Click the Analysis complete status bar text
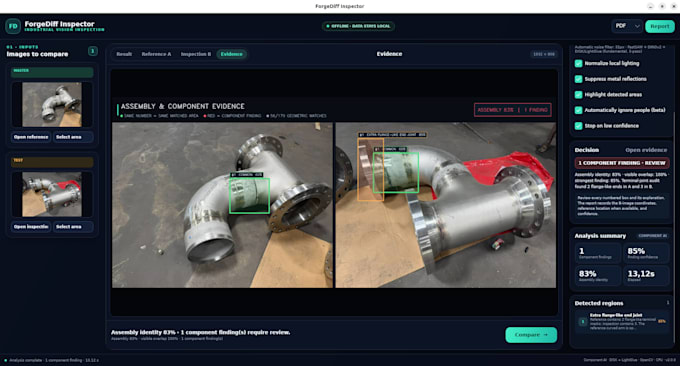The height and width of the screenshot is (366, 680). point(54,360)
